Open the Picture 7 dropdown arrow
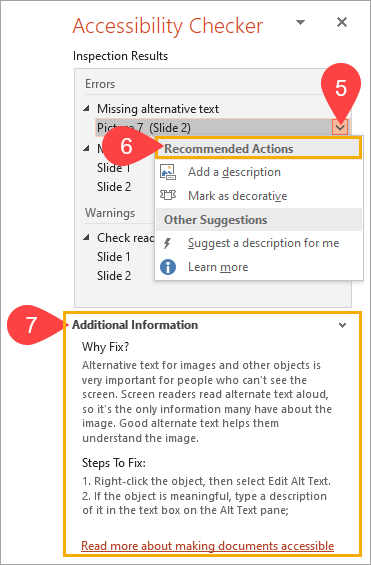The image size is (371, 565). [x=340, y=128]
